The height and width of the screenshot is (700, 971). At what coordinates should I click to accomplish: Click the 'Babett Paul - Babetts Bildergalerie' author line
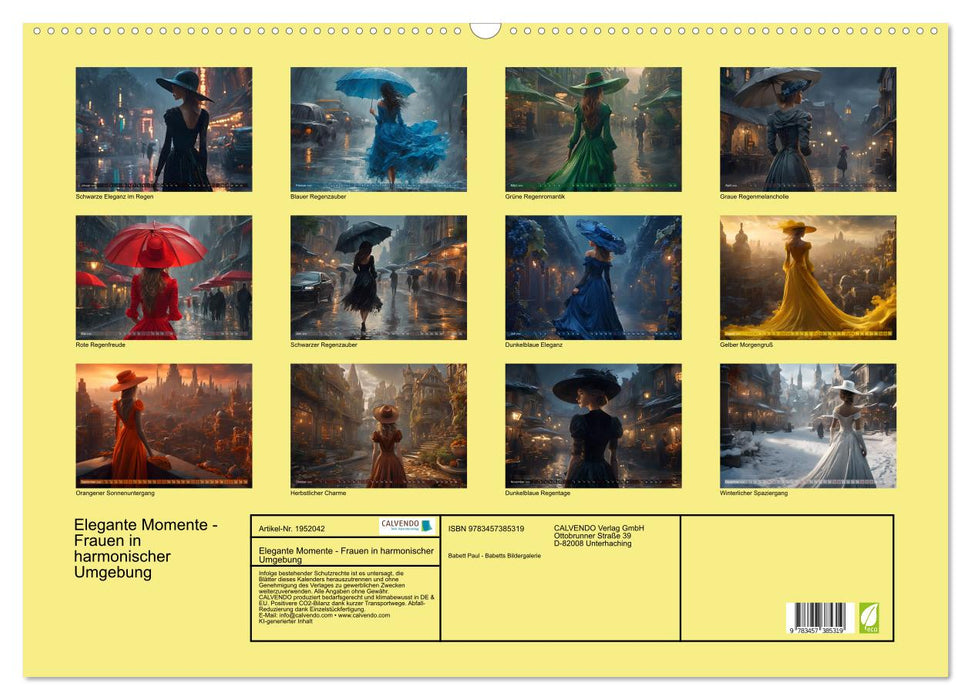(x=495, y=555)
